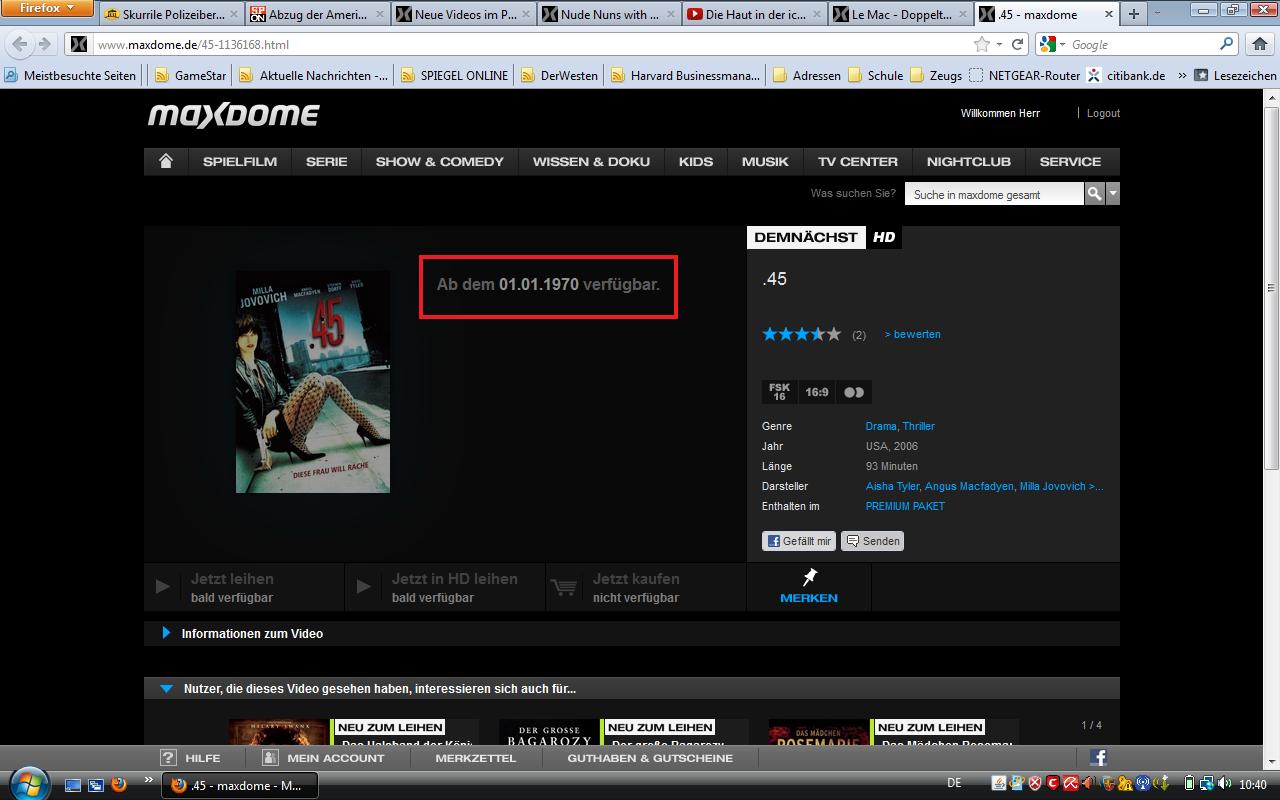Open the NIGHTCLUB menu

point(969,161)
